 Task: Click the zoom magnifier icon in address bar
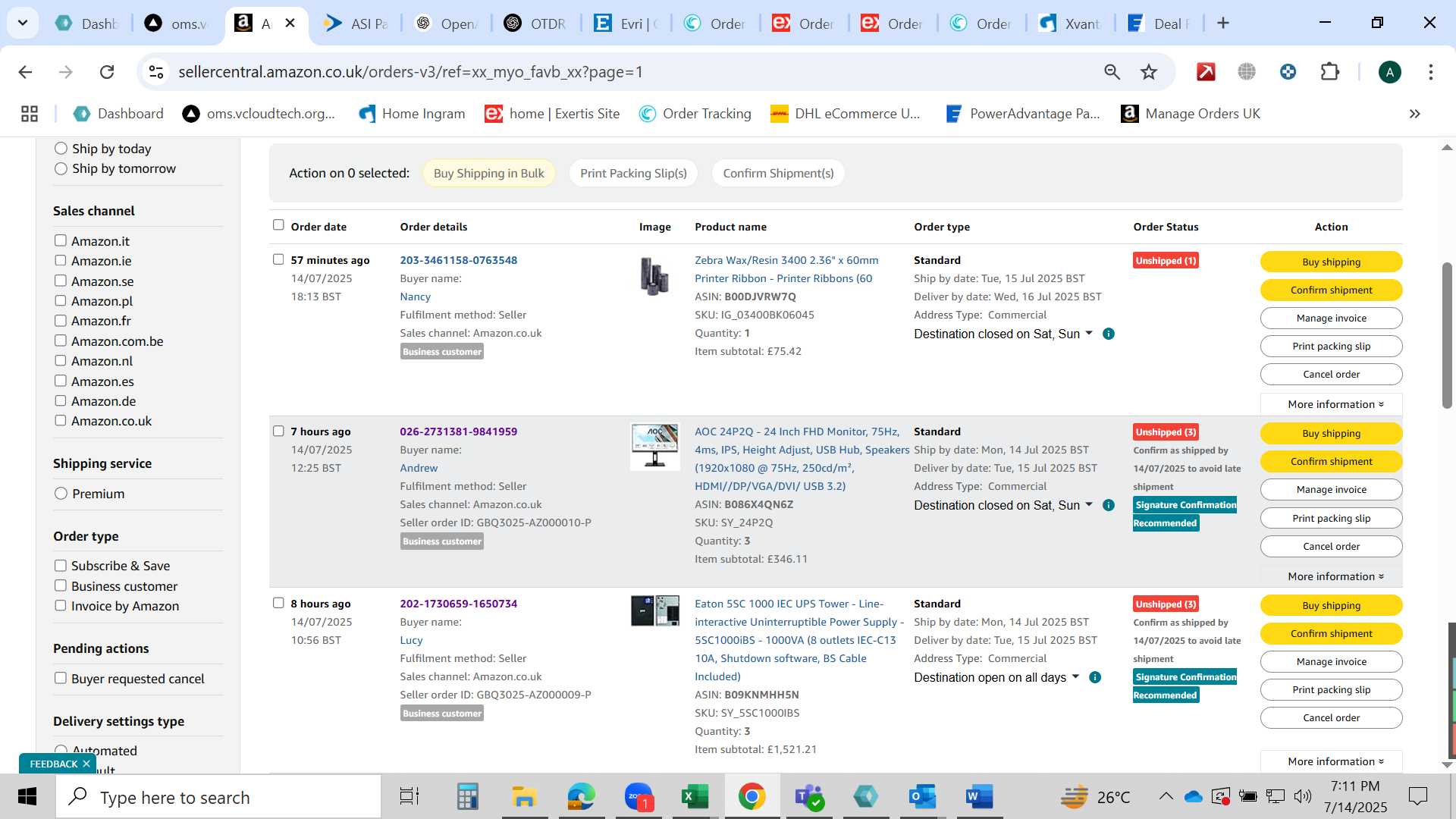[x=1112, y=72]
